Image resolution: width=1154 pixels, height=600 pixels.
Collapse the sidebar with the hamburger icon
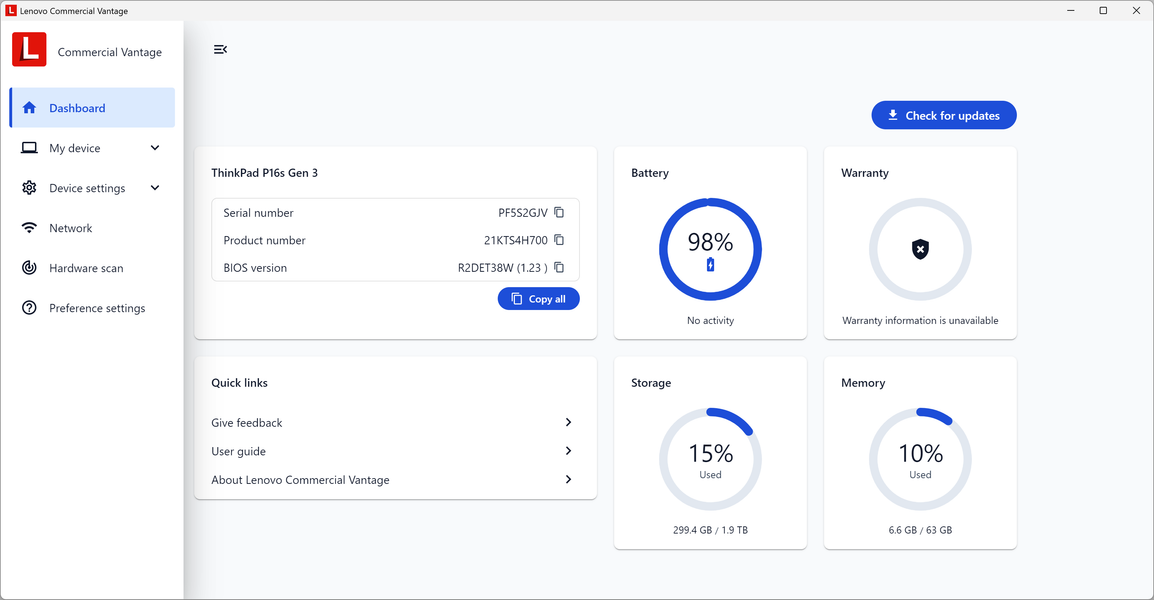[220, 49]
